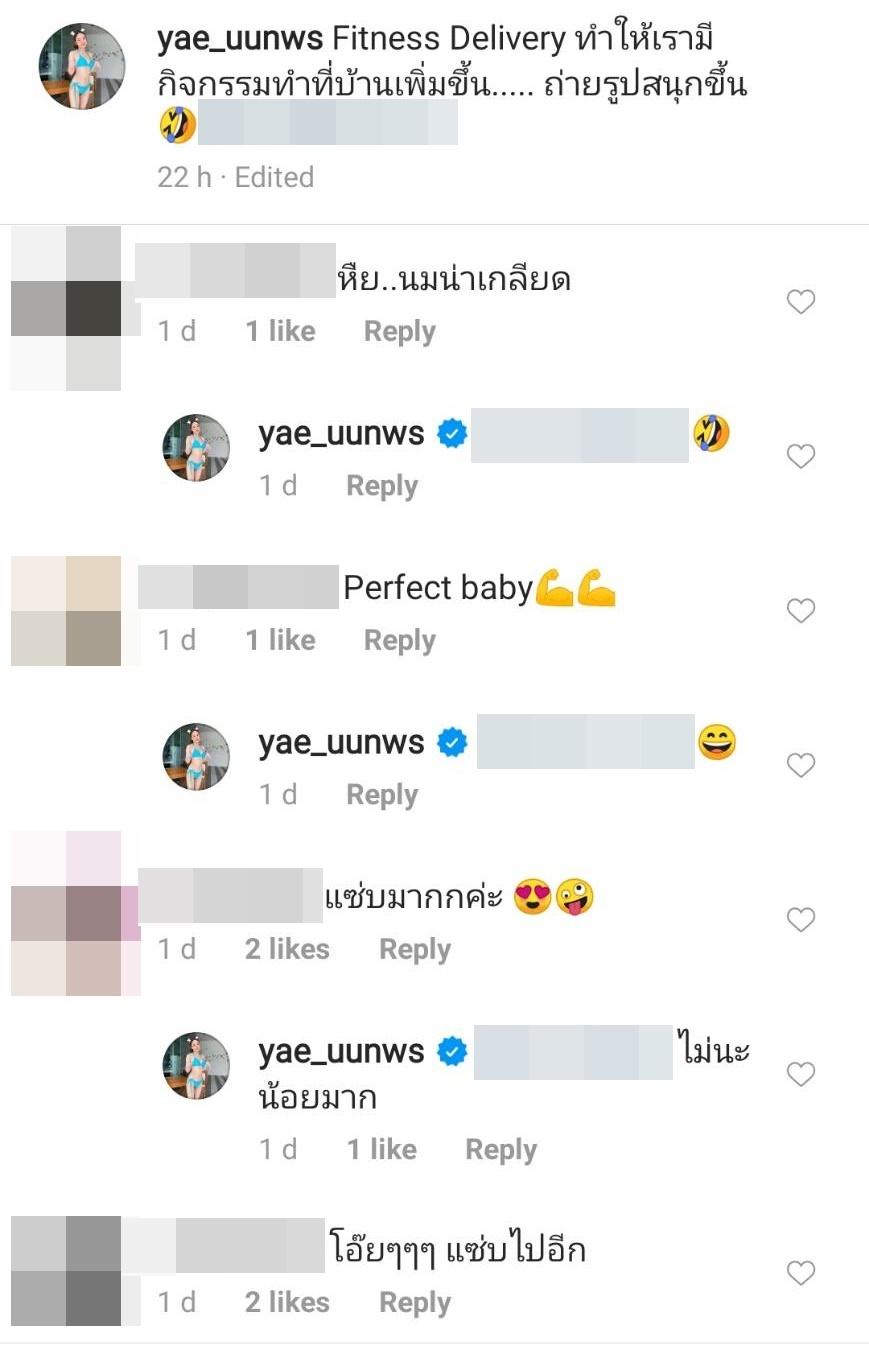Image resolution: width=869 pixels, height=1348 pixels.
Task: Reply under 'ไม่นะ น้อยมาก' comment
Action: 501,1149
